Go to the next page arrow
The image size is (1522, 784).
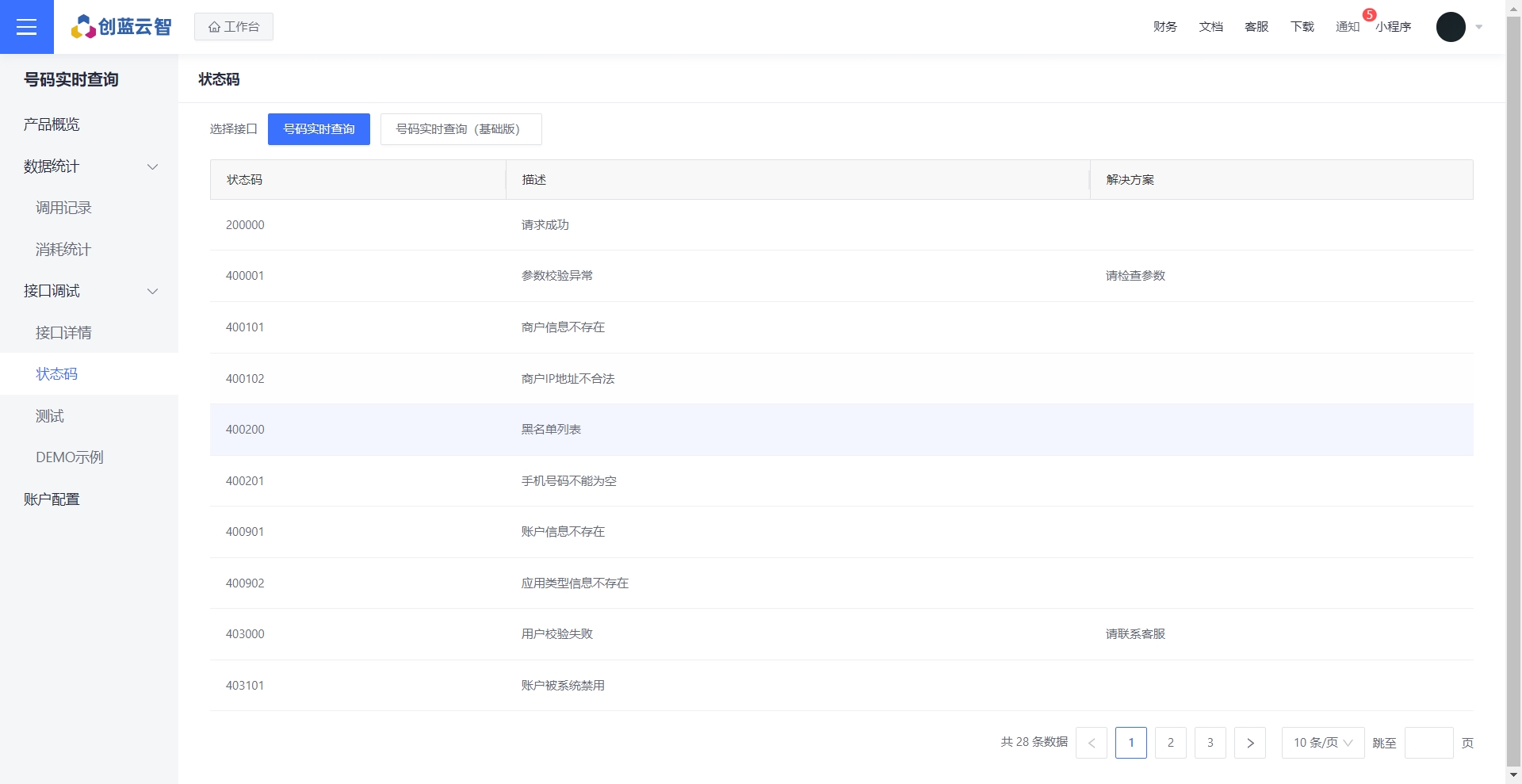(1249, 743)
